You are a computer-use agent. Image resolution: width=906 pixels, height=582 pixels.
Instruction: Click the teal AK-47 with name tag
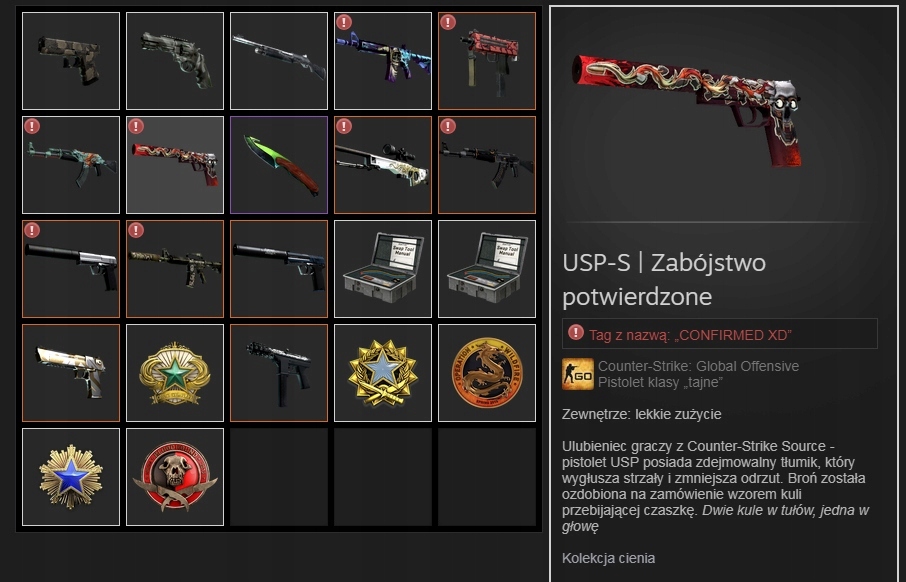71,165
